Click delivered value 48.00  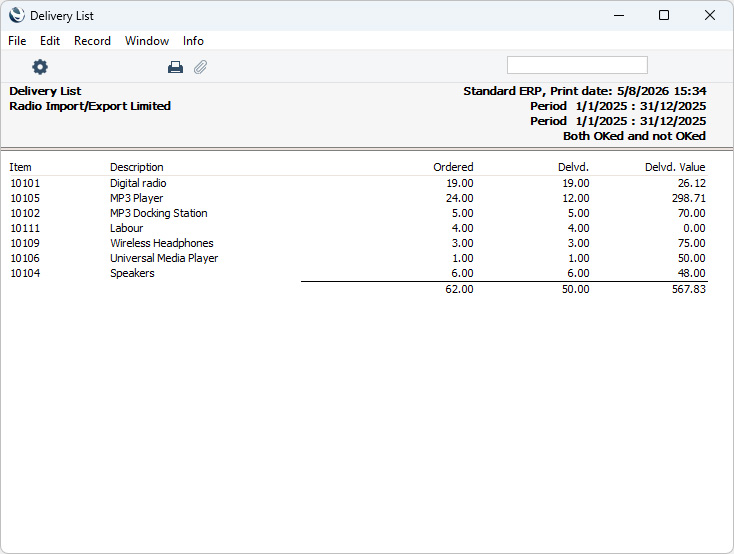691,273
